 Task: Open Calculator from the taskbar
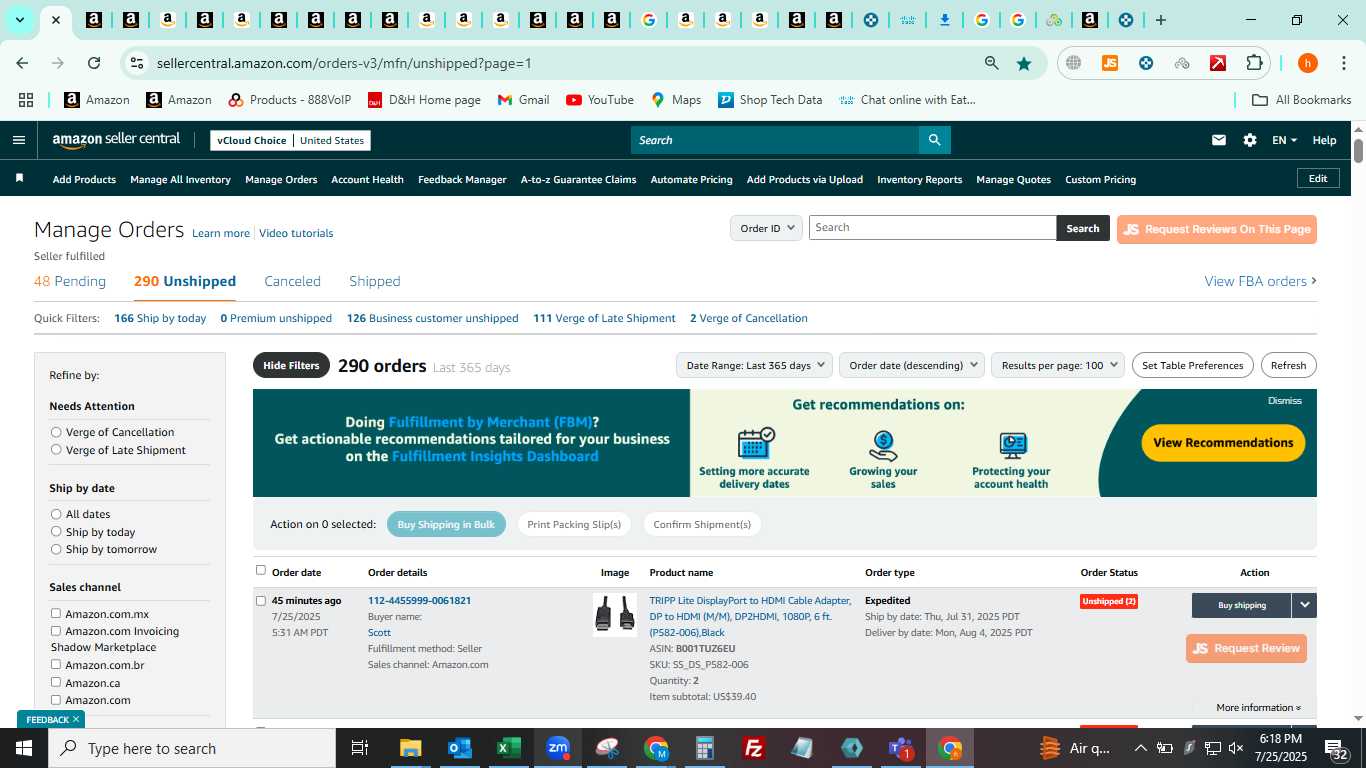tap(705, 748)
